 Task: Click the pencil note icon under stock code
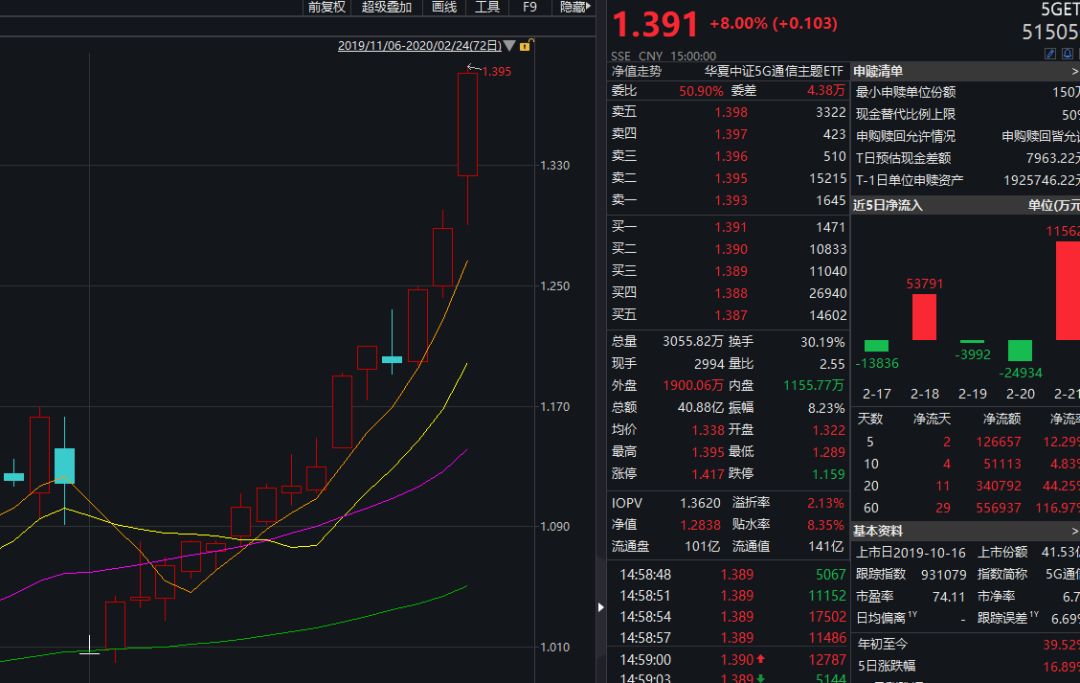[x=1050, y=54]
